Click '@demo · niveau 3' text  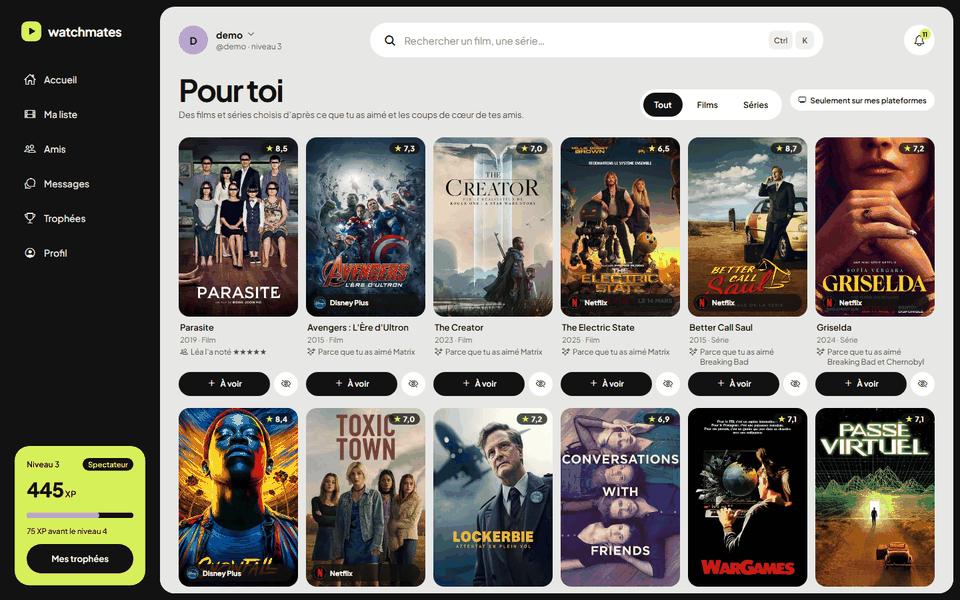pyautogui.click(x=249, y=47)
